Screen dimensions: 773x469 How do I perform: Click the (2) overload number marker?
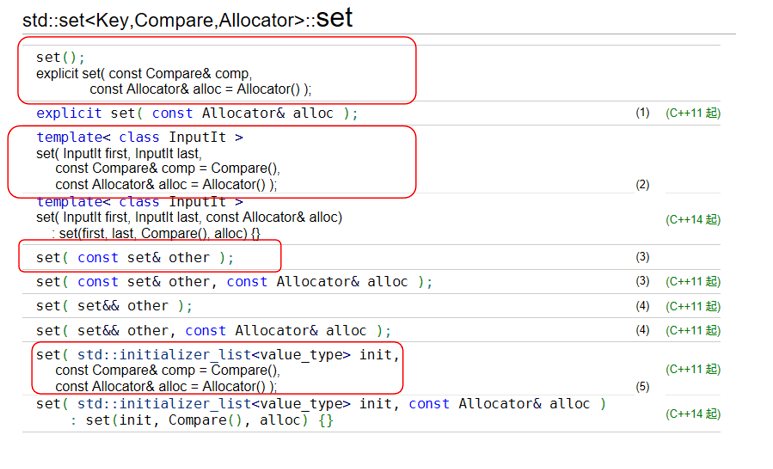coord(642,185)
